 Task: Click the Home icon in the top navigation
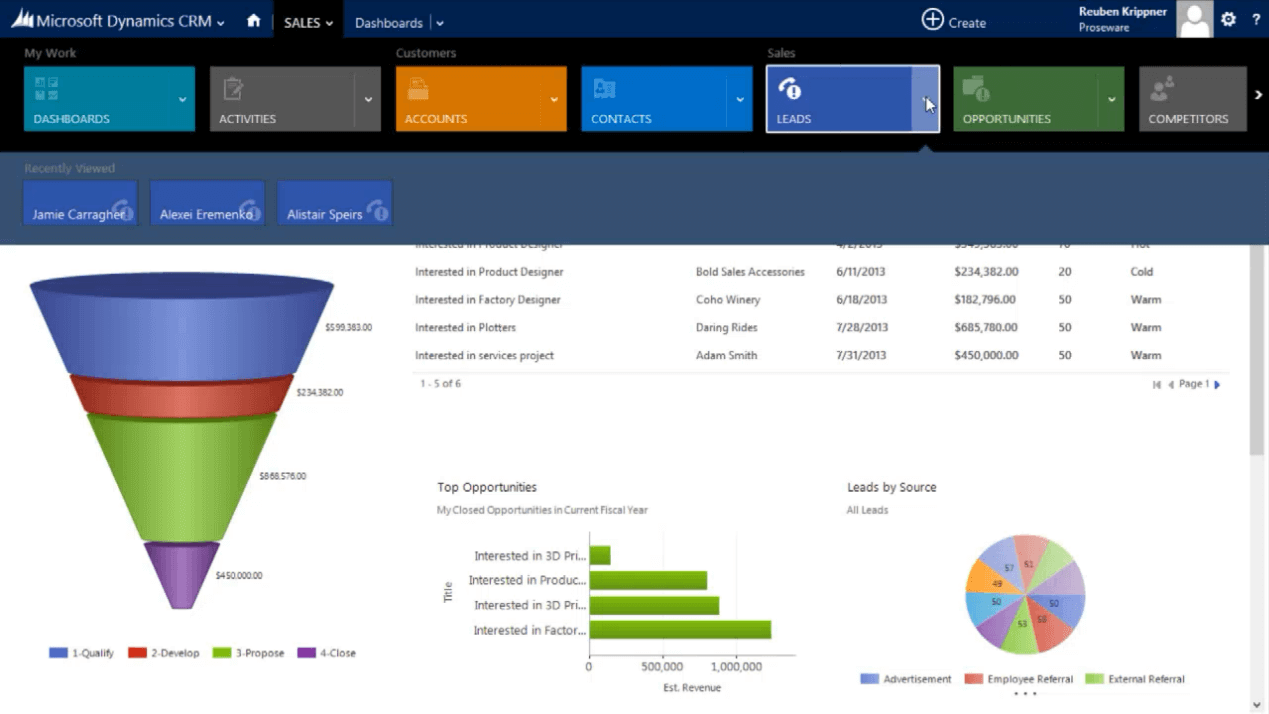(x=254, y=19)
